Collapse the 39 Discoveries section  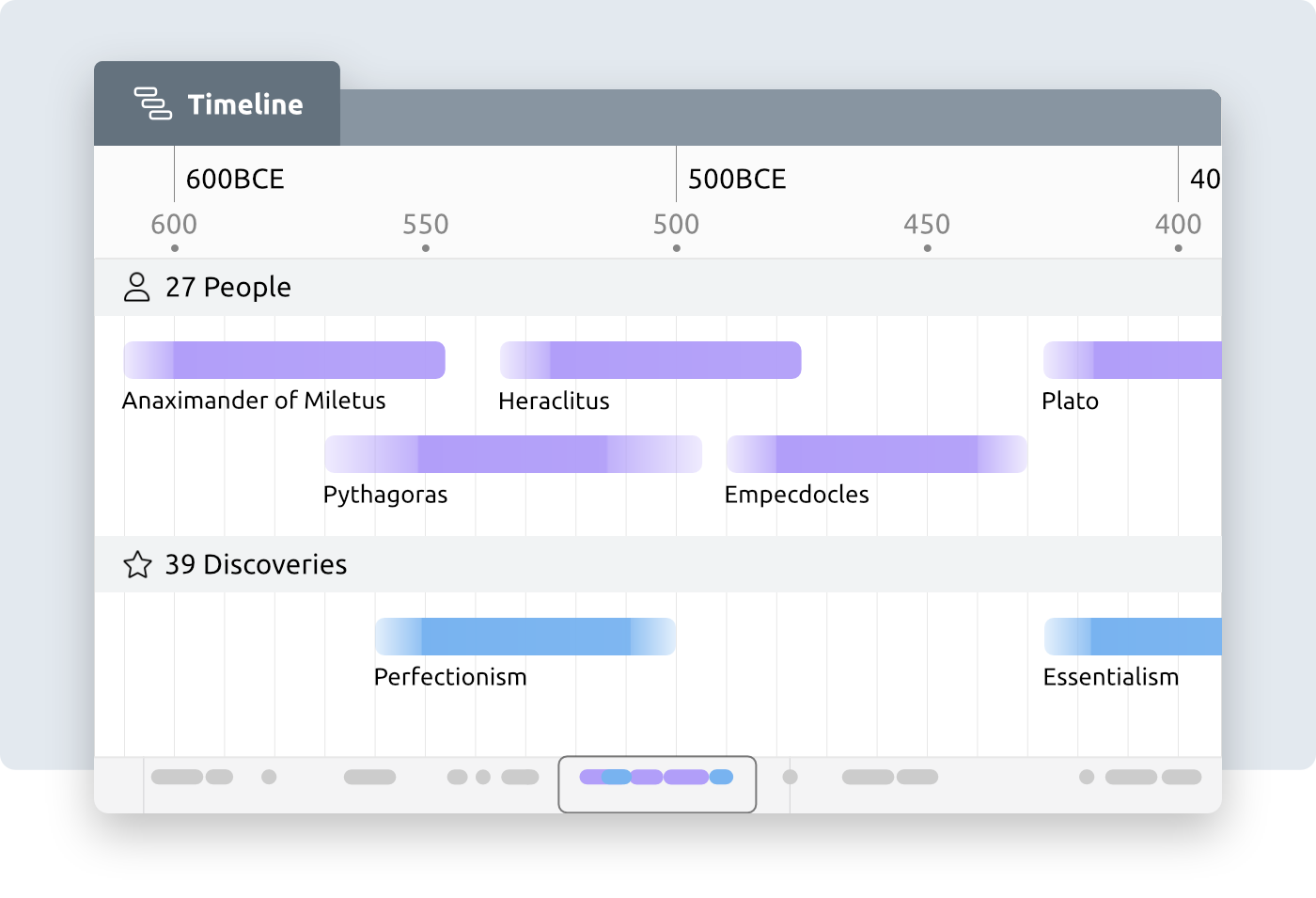click(x=254, y=565)
